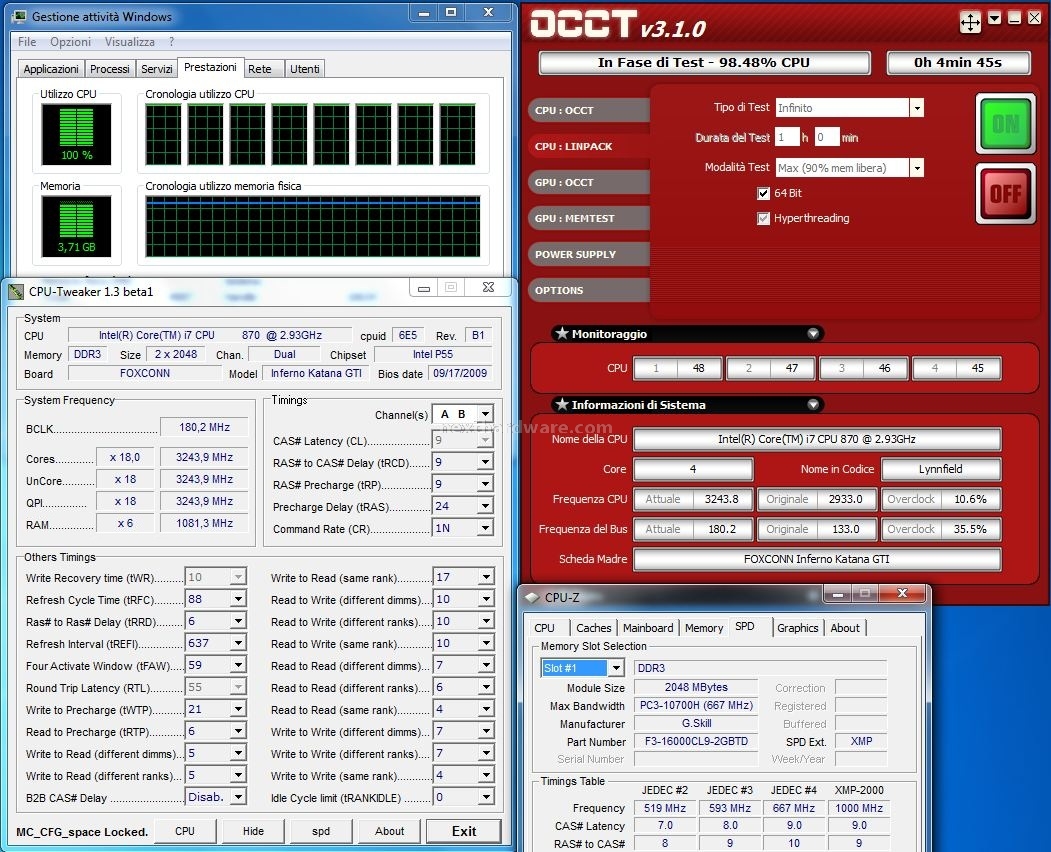The height and width of the screenshot is (852, 1051).
Task: Click the Part Number F3-16000CL9-2GBTD field
Action: point(696,741)
